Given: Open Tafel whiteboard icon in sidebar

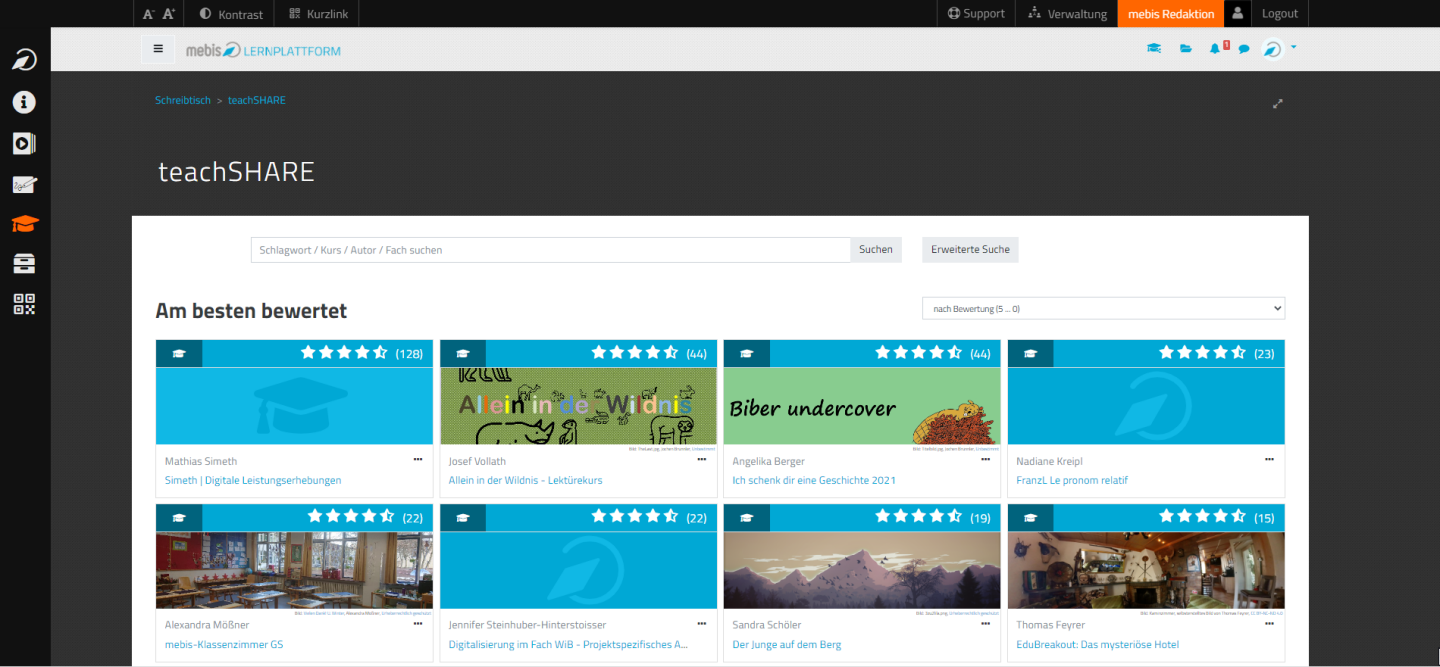Looking at the screenshot, I should pos(24,184).
